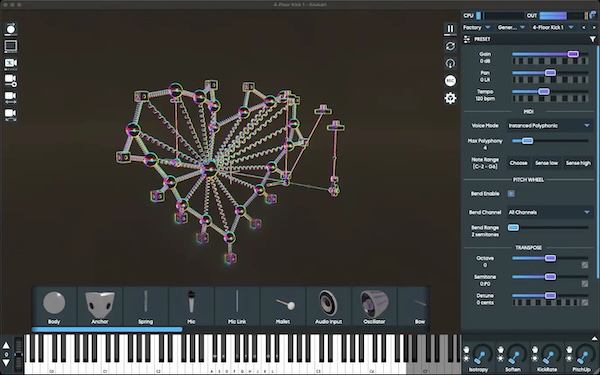Viewport: 600px width, 375px height.
Task: Expand macro knobs panel with up triangle
Action: 594,338
